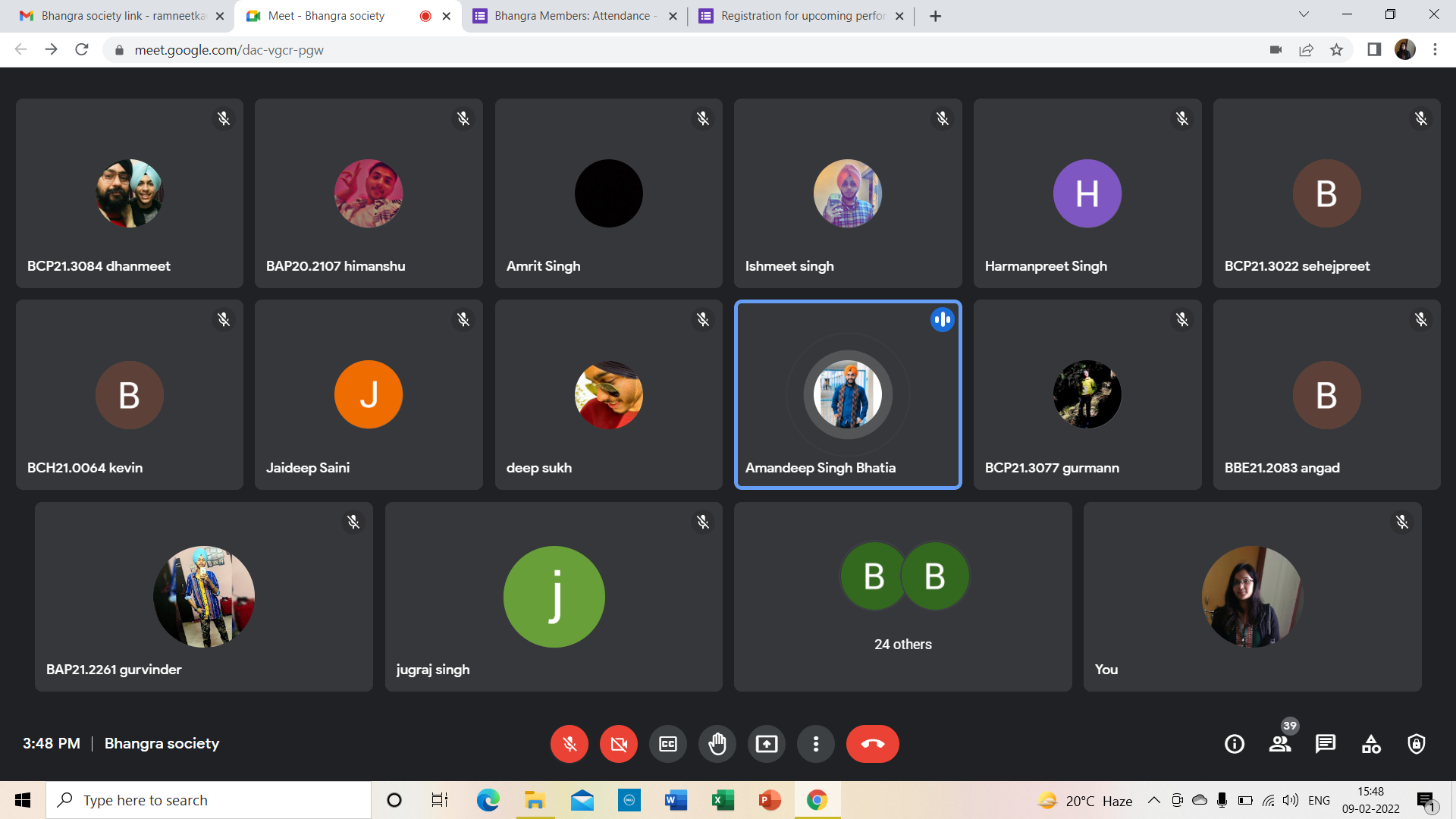1456x819 pixels.
Task: Open meeting details info icon
Action: tap(1235, 744)
